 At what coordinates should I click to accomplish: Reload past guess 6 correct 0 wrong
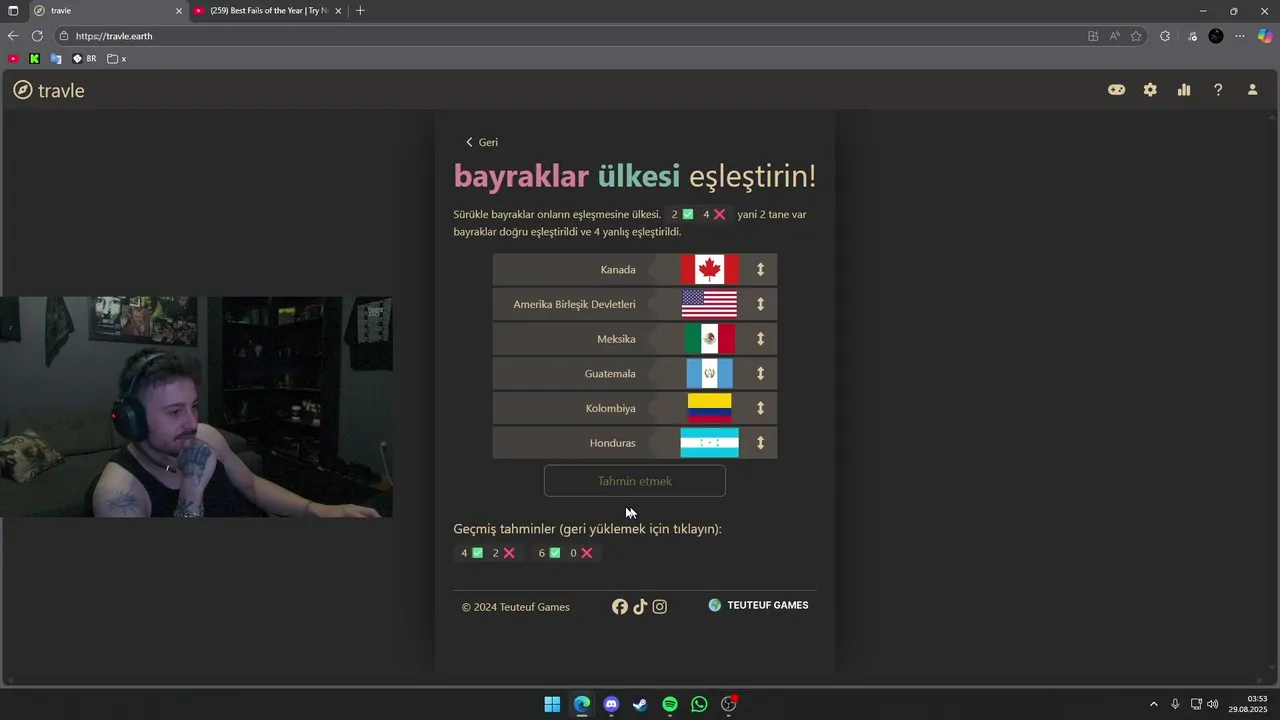(x=566, y=553)
